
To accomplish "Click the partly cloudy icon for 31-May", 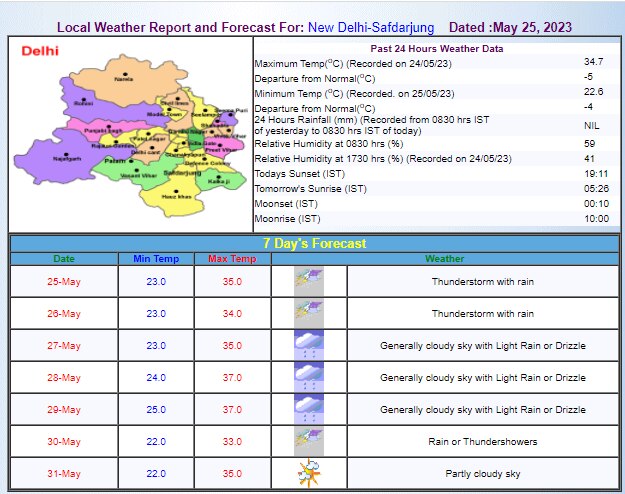I will [309, 473].
